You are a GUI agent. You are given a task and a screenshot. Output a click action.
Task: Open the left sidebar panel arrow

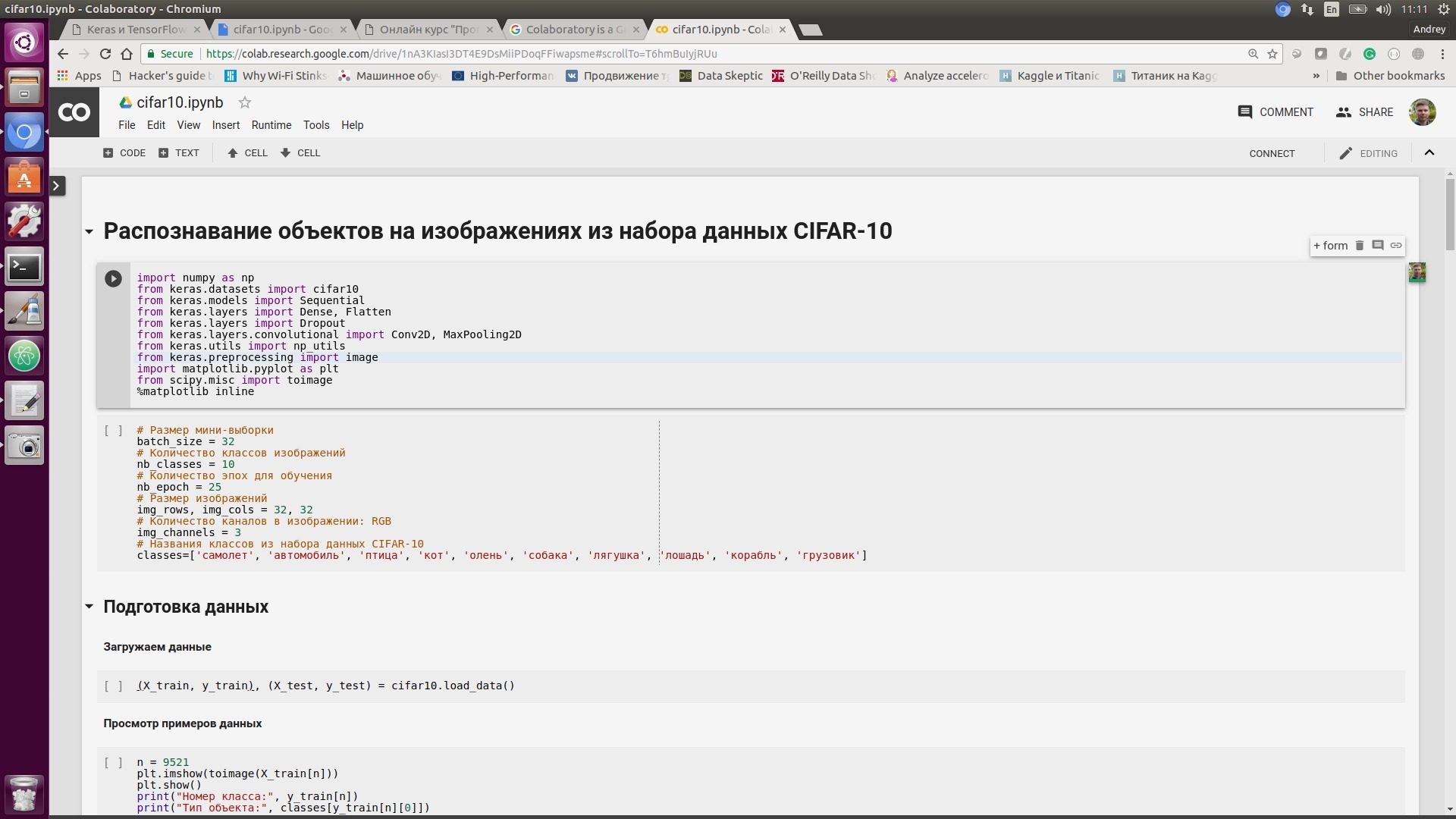click(x=57, y=186)
